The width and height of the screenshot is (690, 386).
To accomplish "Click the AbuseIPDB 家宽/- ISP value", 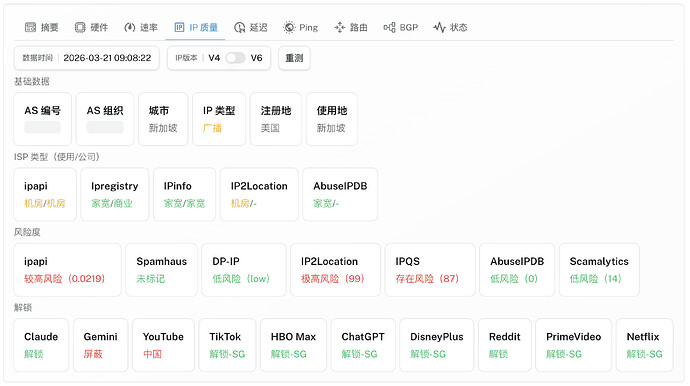I will [326, 203].
